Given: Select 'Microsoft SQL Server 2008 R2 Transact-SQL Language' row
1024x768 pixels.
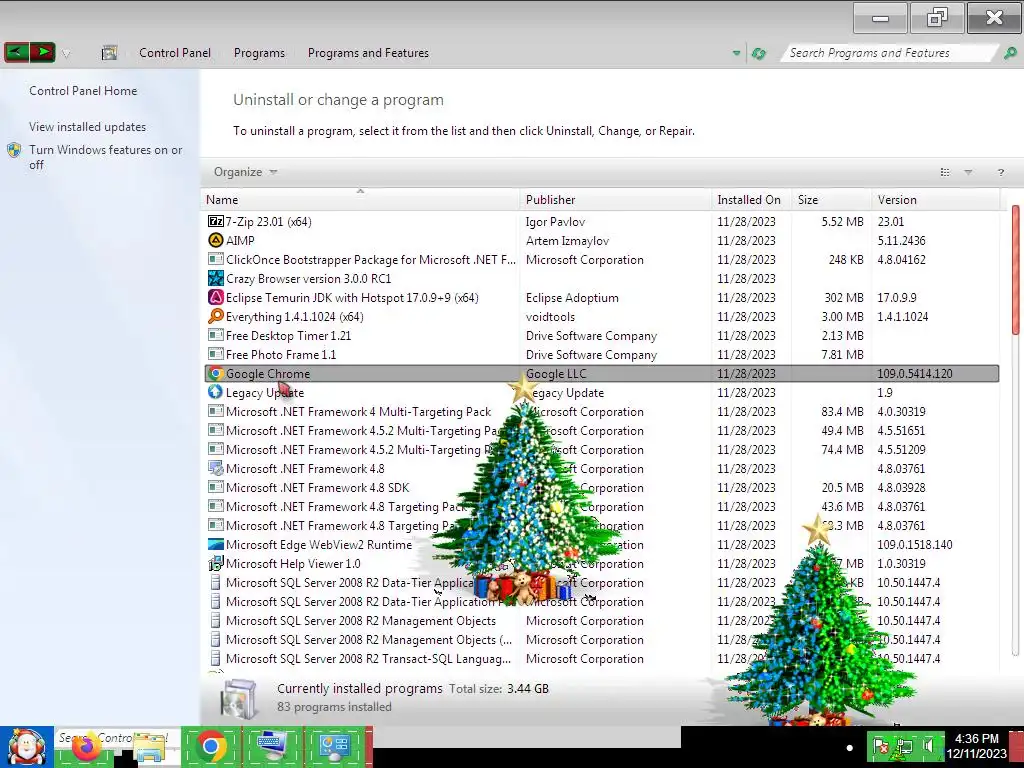Looking at the screenshot, I should pos(601,659).
